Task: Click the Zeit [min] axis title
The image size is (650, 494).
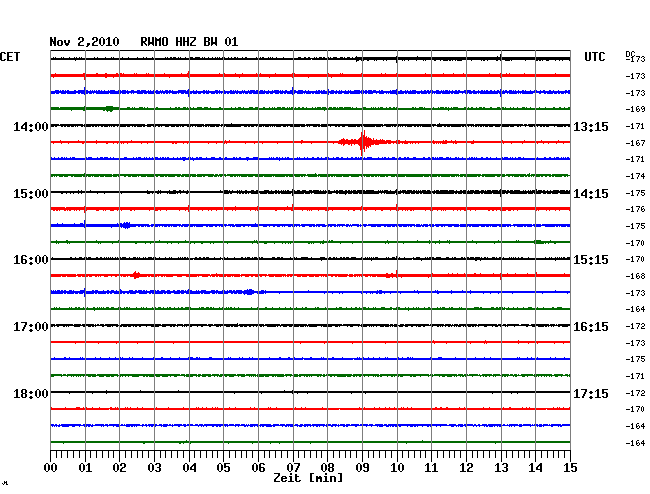Action: tap(308, 478)
